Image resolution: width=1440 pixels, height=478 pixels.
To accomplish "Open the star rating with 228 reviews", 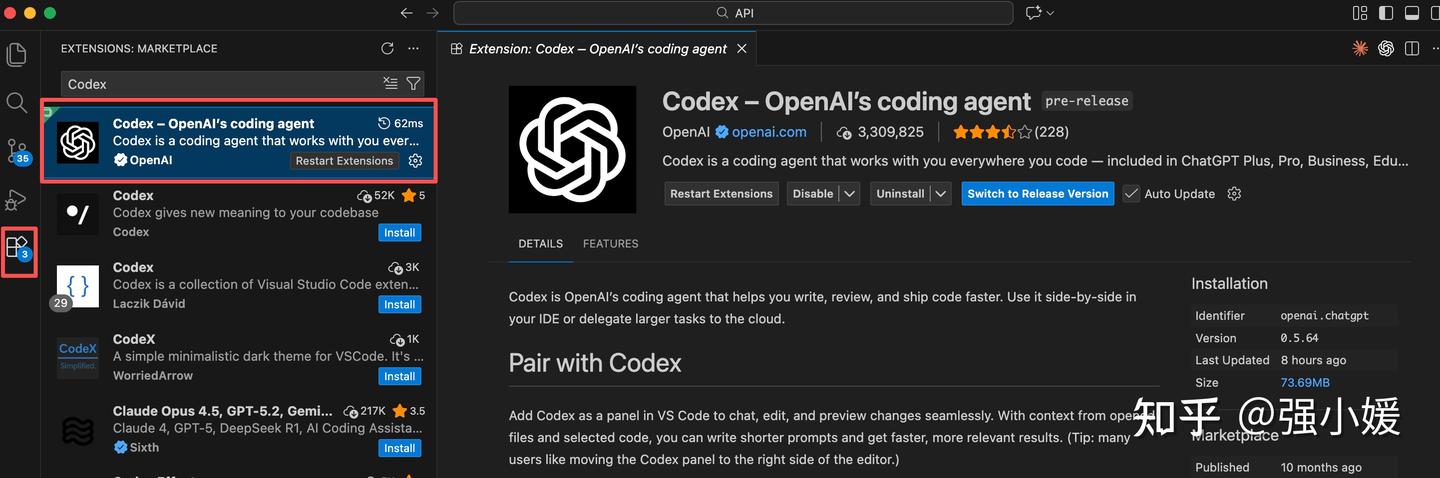I will coord(1011,132).
